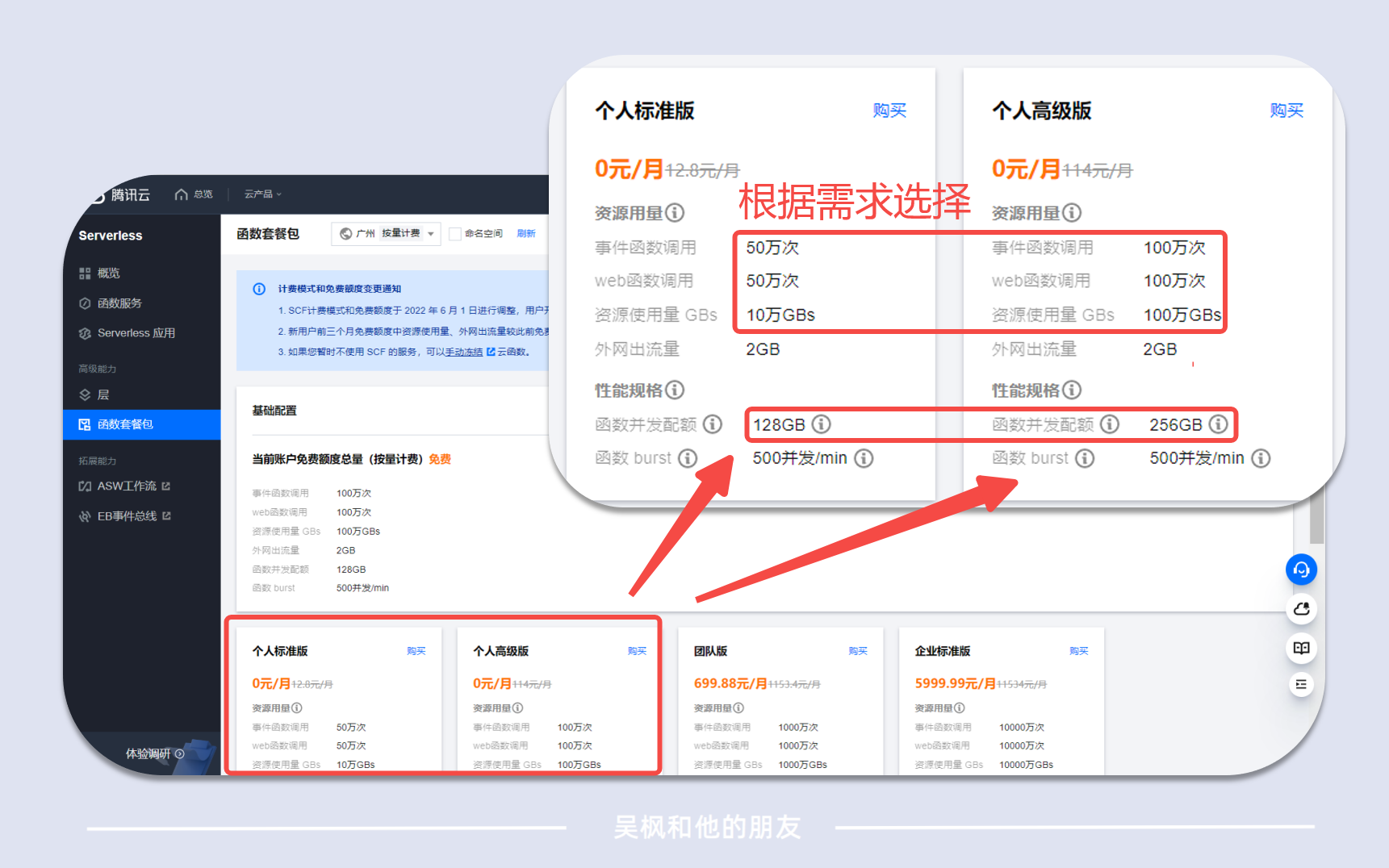
Task: Click info icon next to 256GB
Action: [1218, 424]
